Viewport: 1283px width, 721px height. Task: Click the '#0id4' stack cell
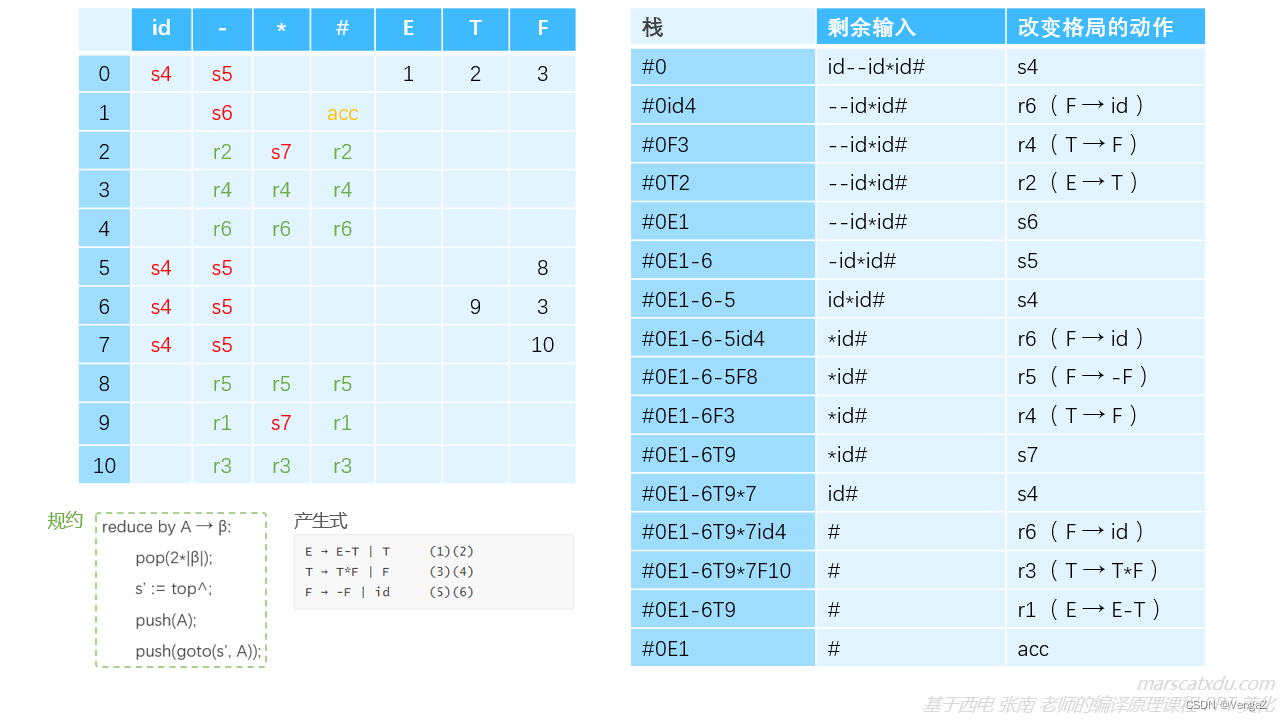coord(723,106)
